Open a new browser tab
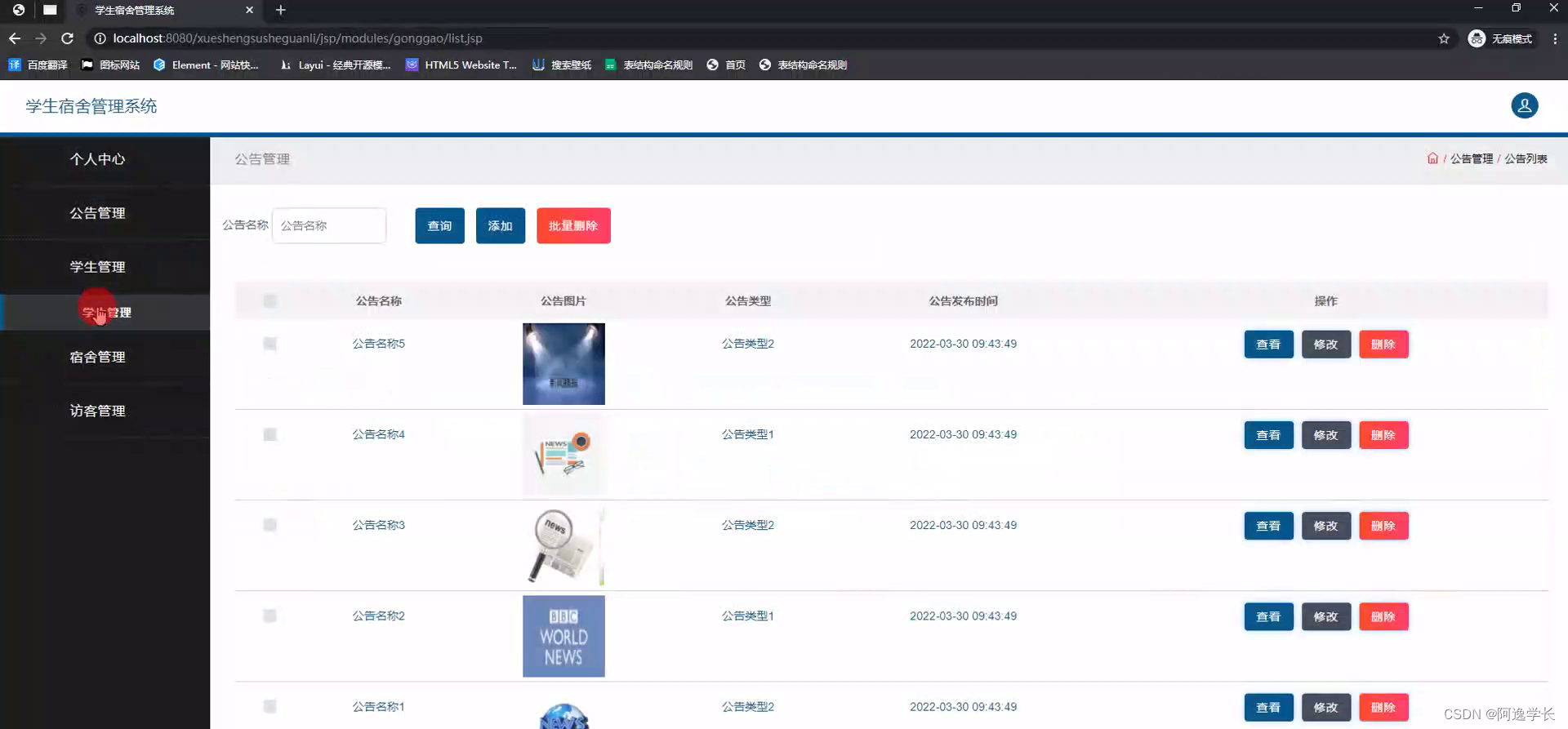 (280, 10)
